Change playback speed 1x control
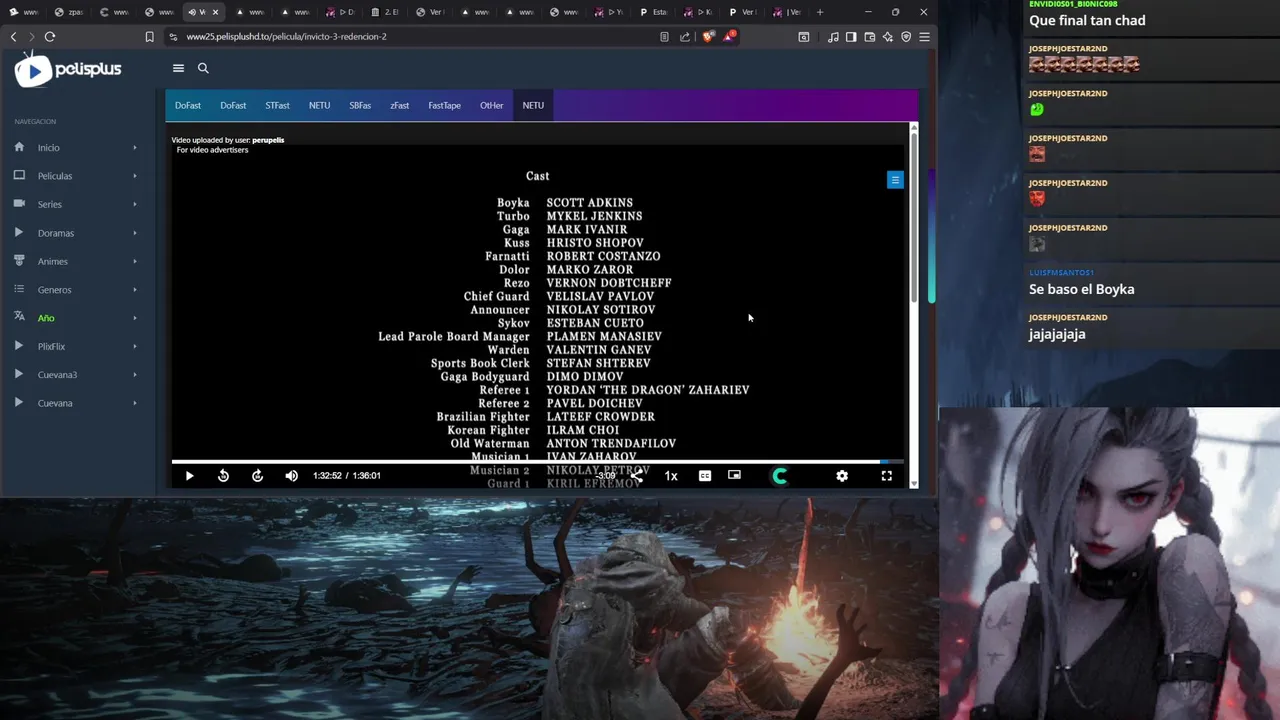 click(x=671, y=476)
